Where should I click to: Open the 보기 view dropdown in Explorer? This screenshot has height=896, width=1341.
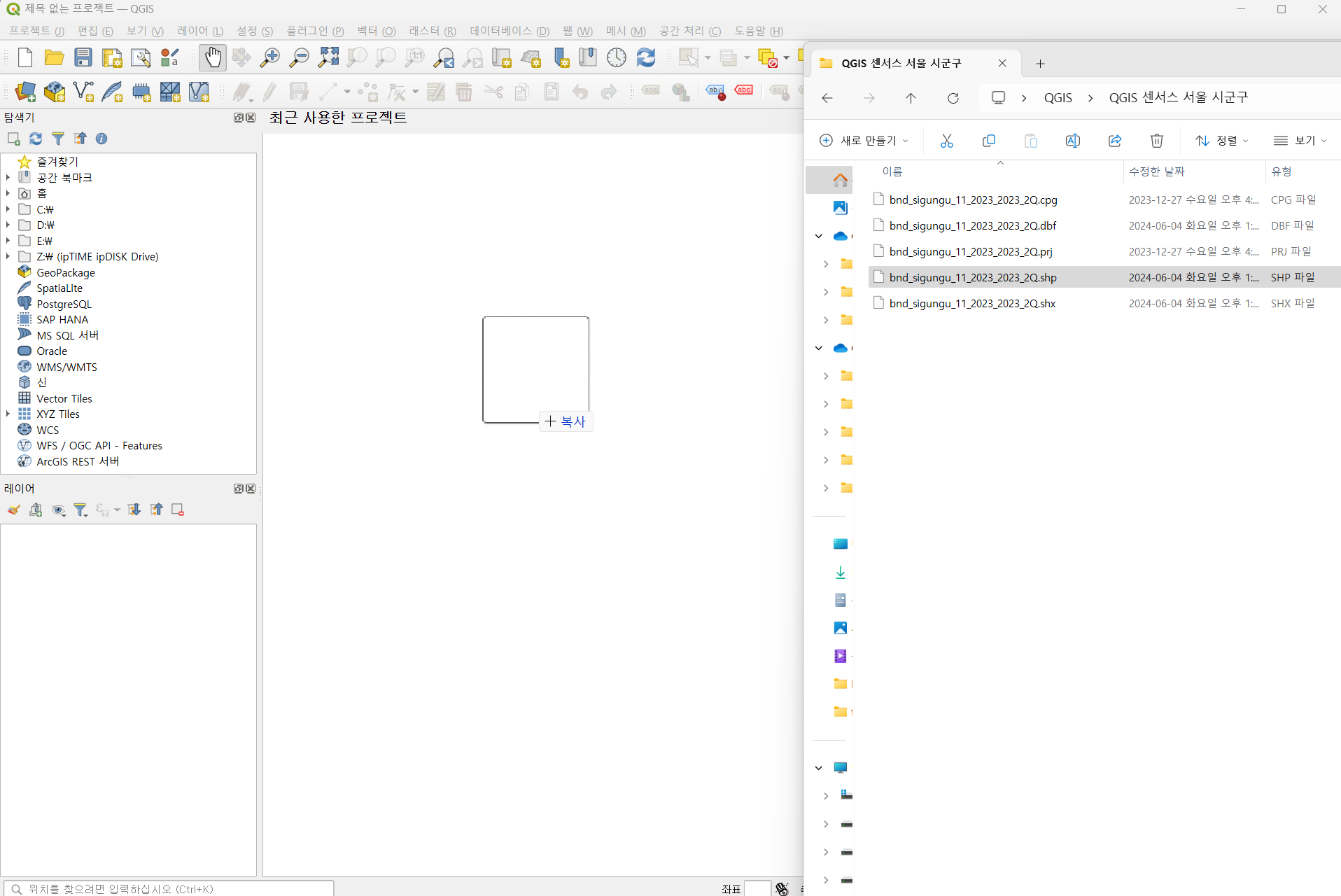click(x=1300, y=141)
